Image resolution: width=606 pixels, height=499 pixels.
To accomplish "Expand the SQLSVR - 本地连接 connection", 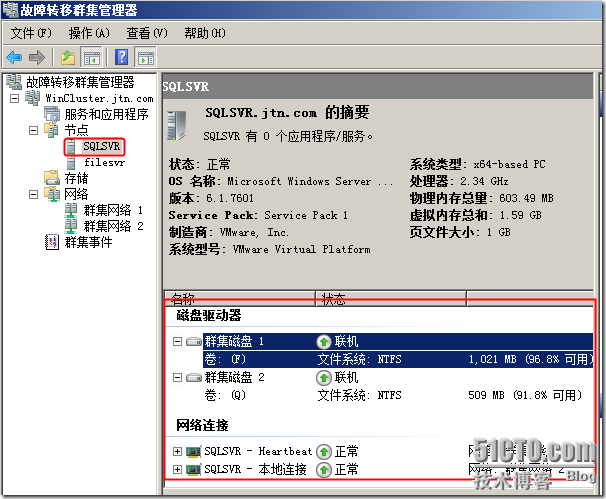I will (177, 470).
